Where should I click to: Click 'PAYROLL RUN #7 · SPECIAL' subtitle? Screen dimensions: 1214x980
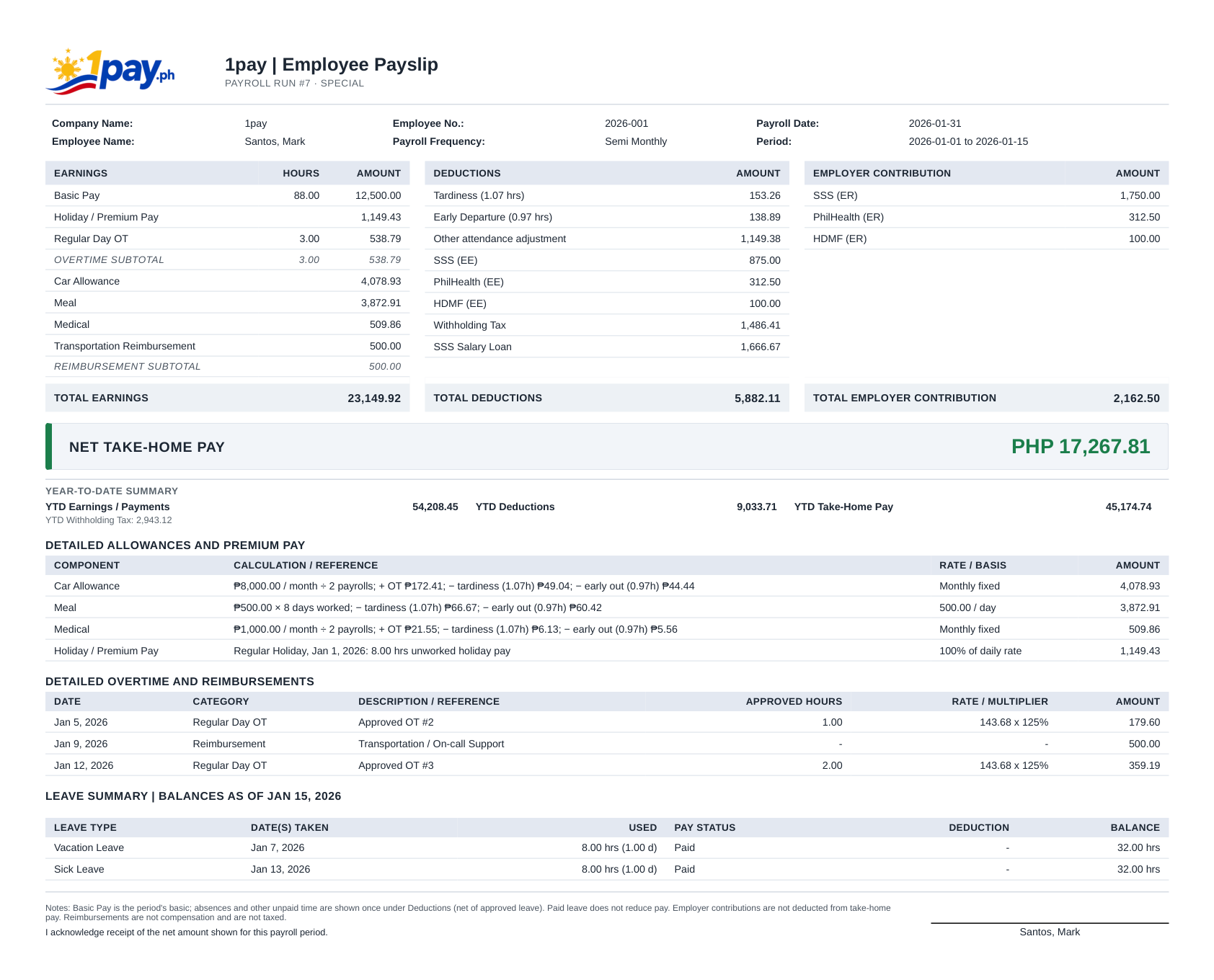tap(294, 84)
